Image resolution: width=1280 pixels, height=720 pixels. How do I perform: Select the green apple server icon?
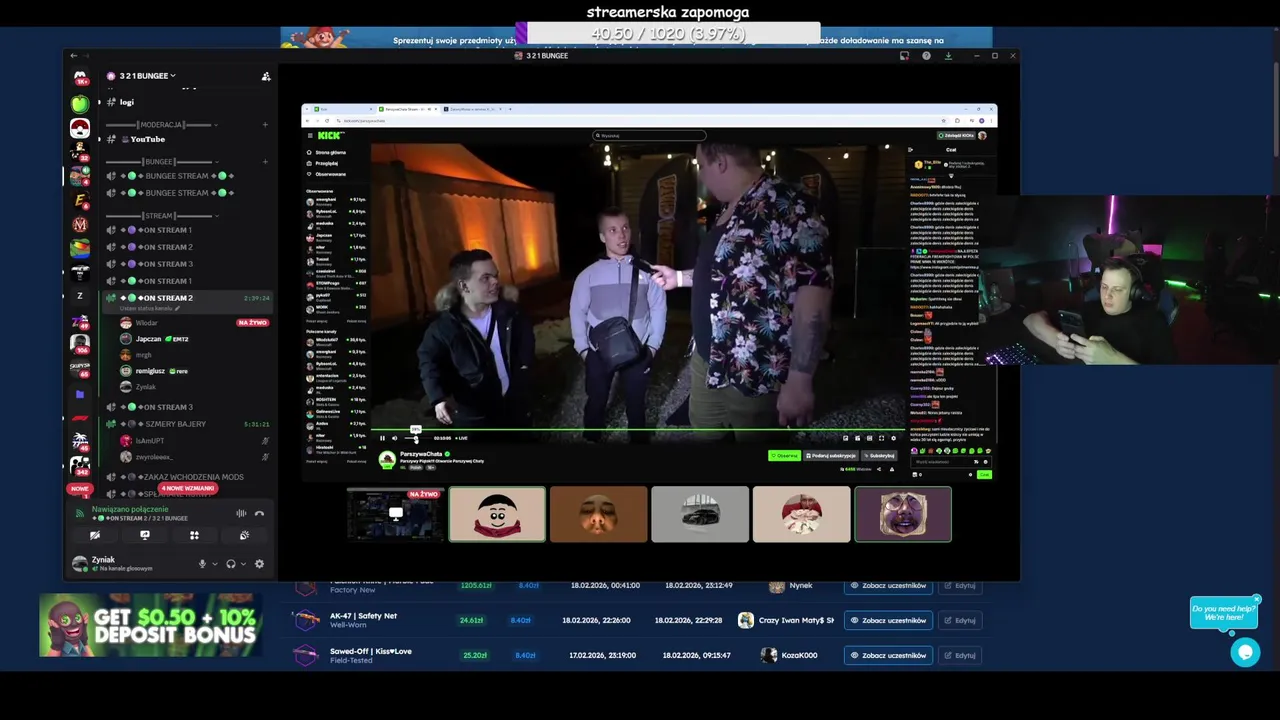[80, 103]
